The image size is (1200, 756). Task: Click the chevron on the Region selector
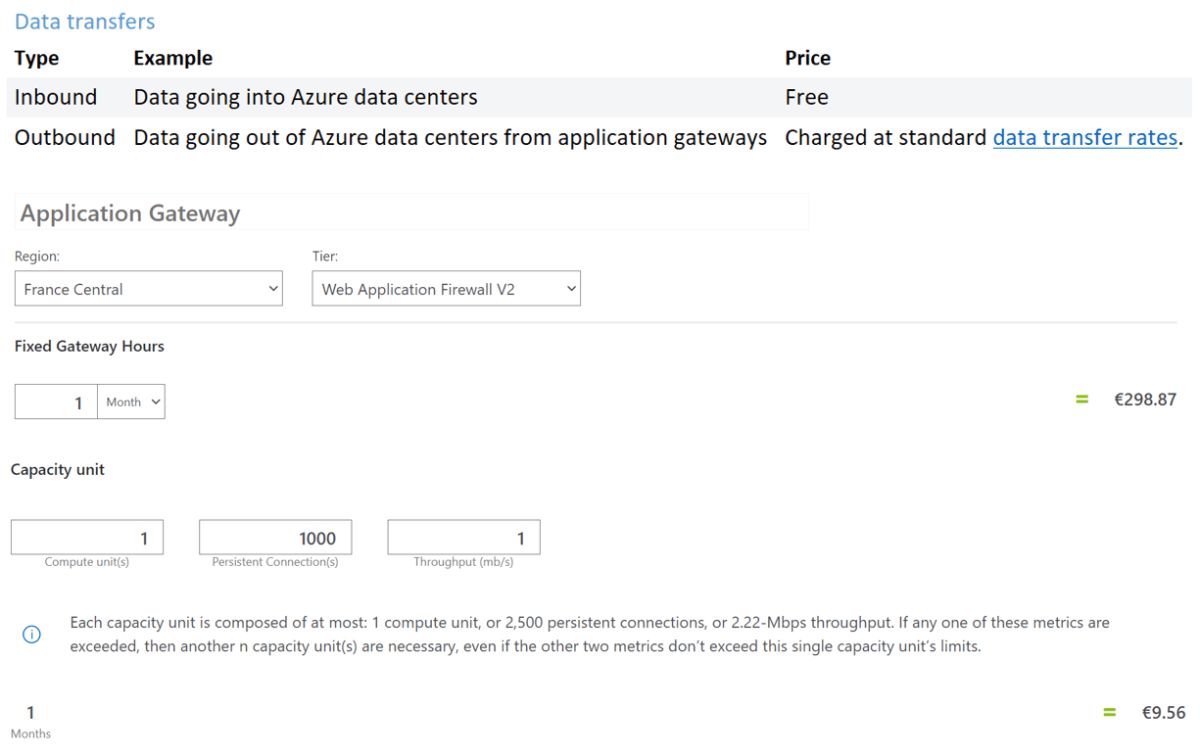click(x=274, y=288)
